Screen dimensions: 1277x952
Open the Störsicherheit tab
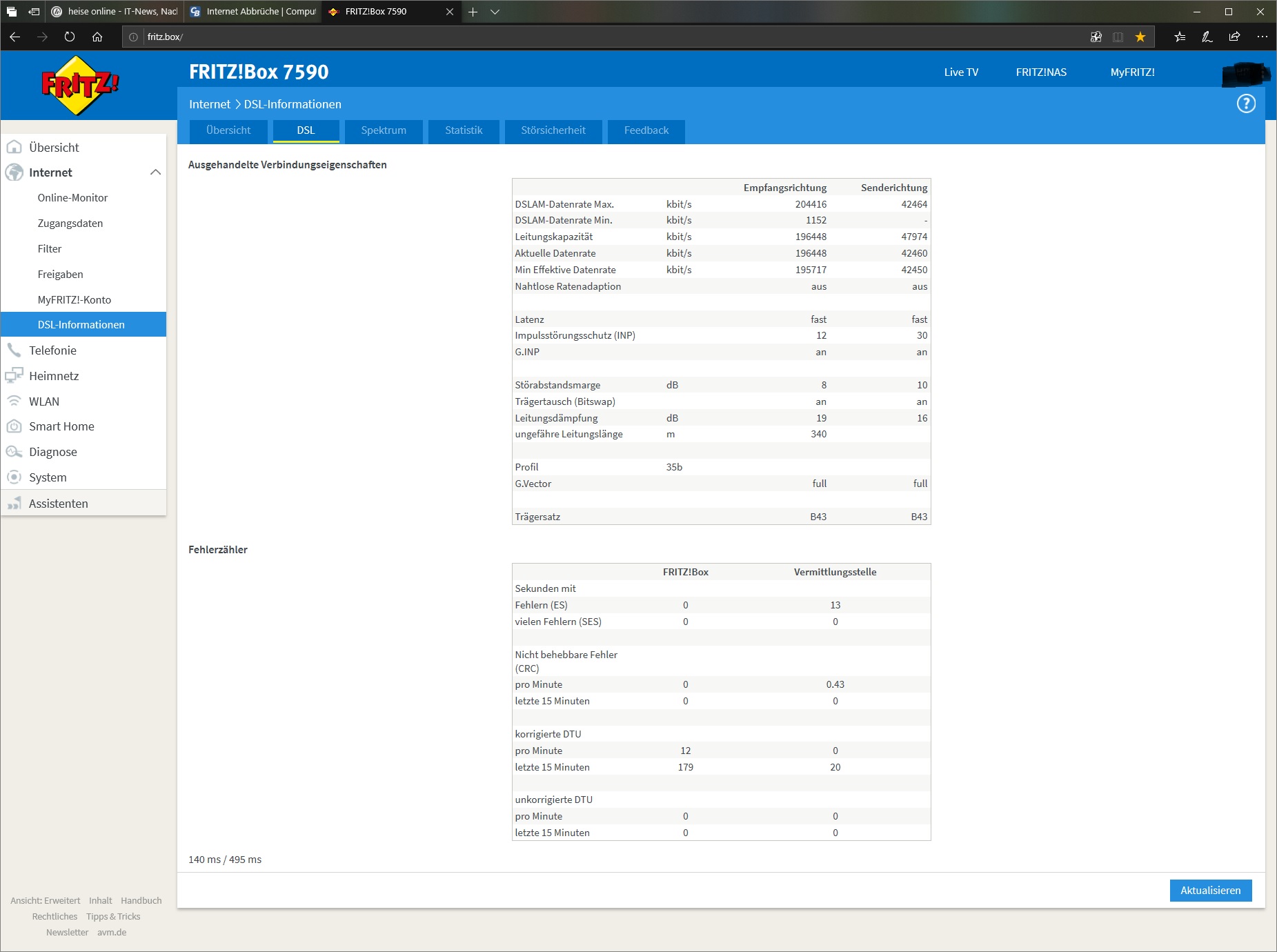point(553,130)
